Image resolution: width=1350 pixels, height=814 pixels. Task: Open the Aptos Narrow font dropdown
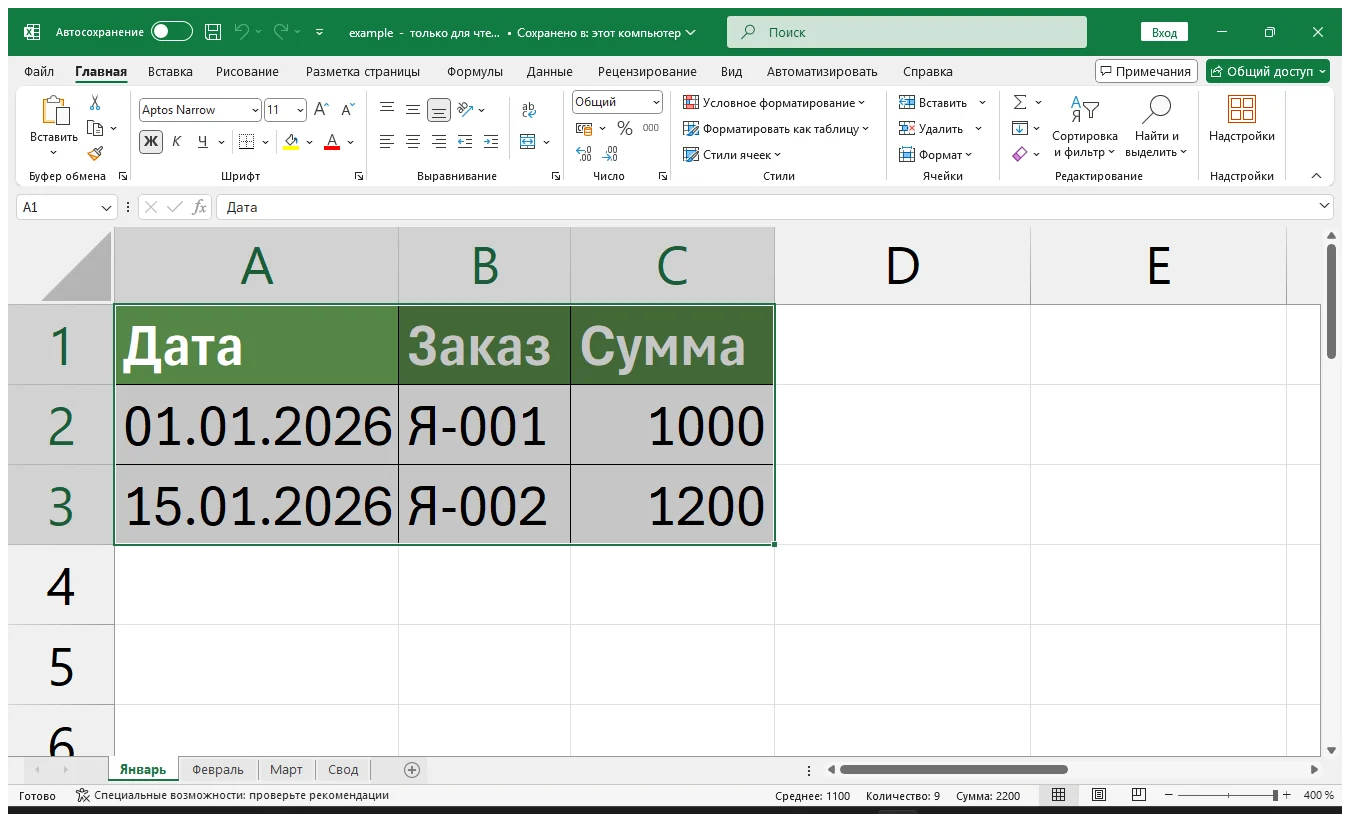coord(255,110)
